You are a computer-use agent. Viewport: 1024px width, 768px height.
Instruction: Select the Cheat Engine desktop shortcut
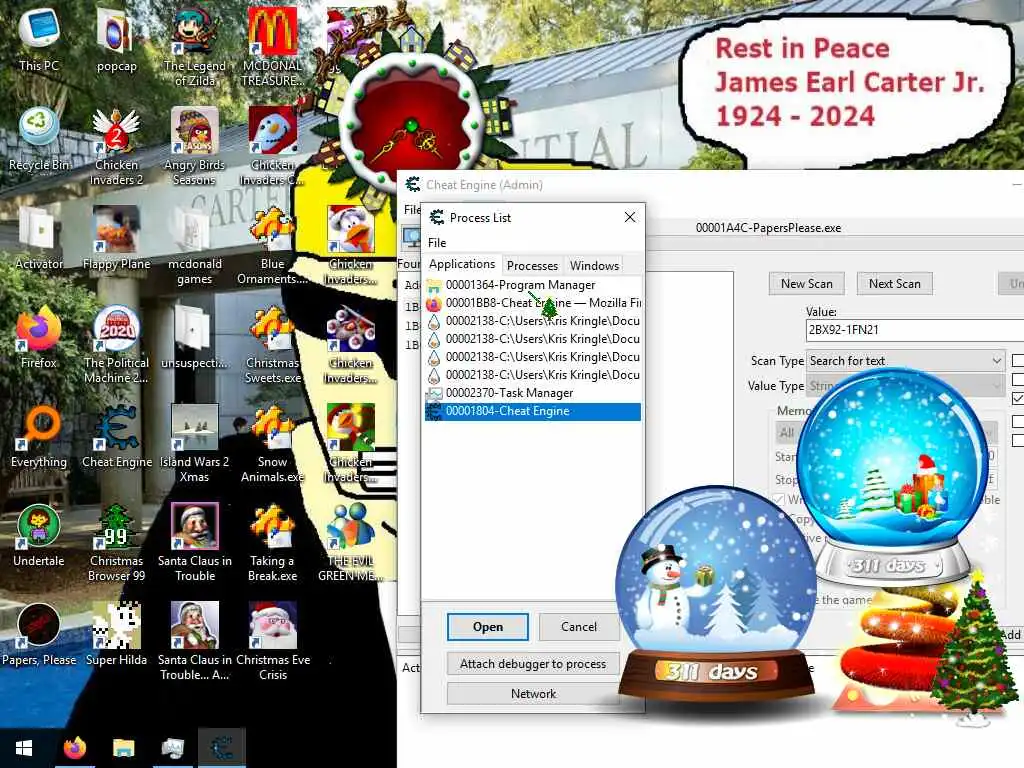click(x=116, y=436)
